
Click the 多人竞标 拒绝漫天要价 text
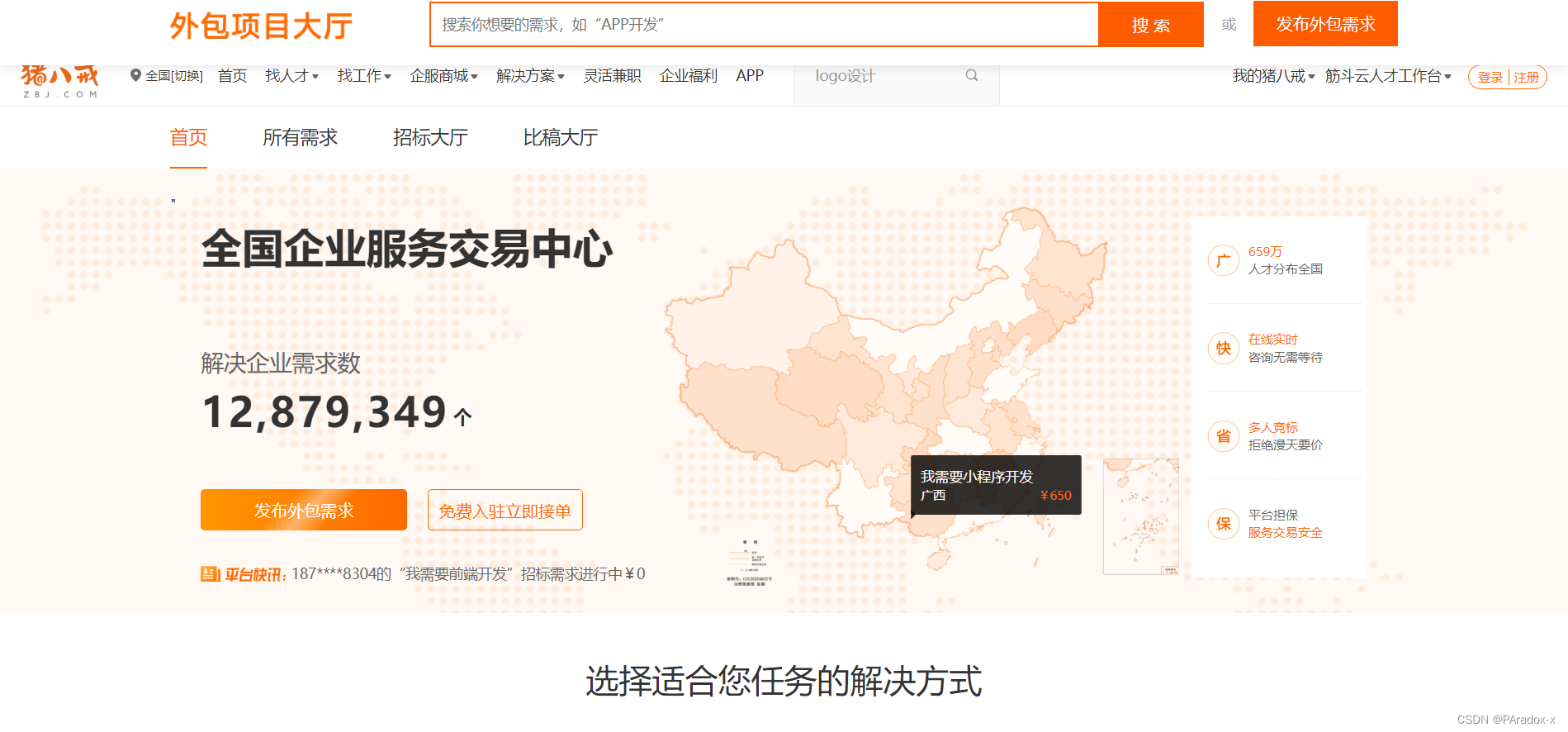(1285, 435)
